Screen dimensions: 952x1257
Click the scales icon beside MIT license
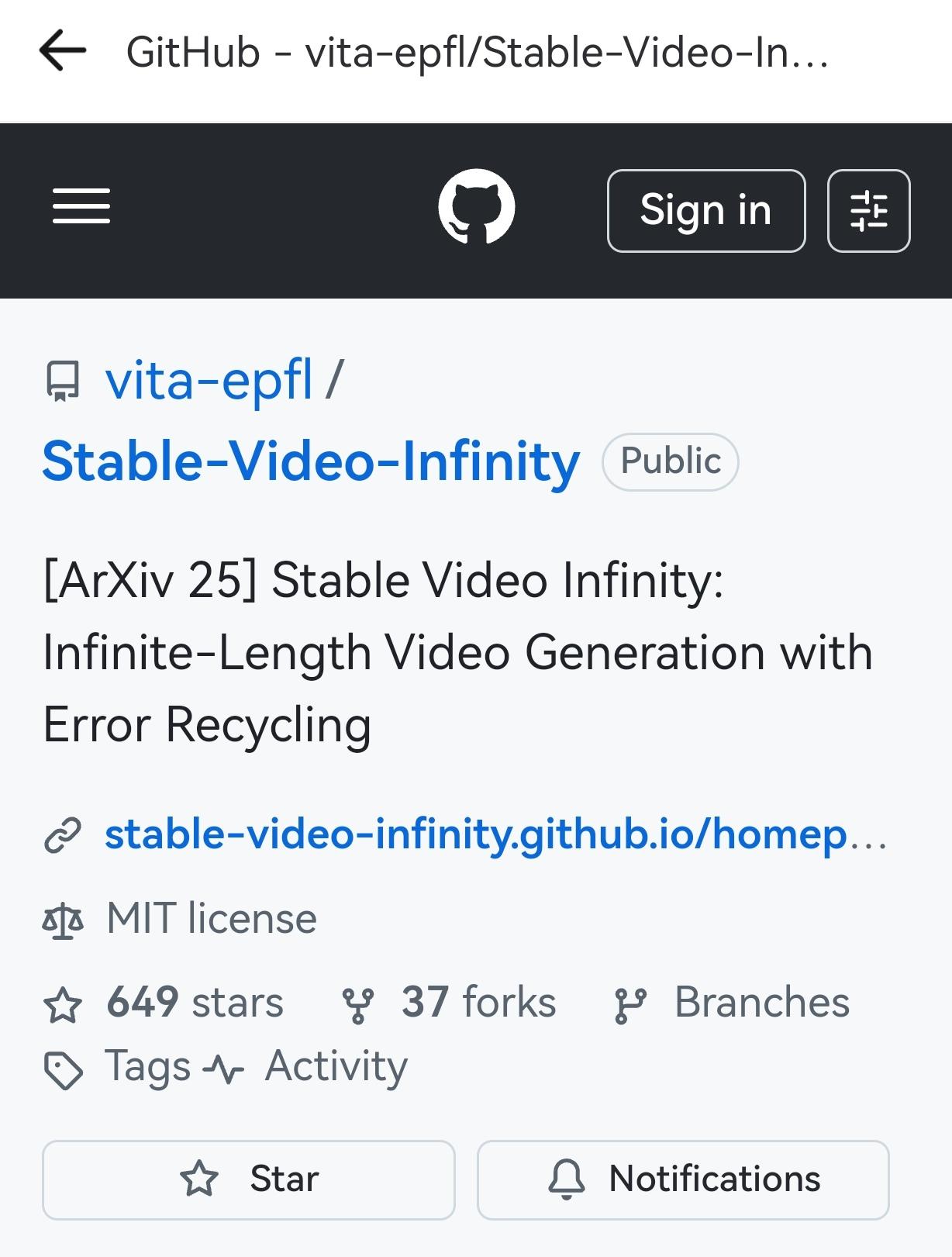point(64,919)
